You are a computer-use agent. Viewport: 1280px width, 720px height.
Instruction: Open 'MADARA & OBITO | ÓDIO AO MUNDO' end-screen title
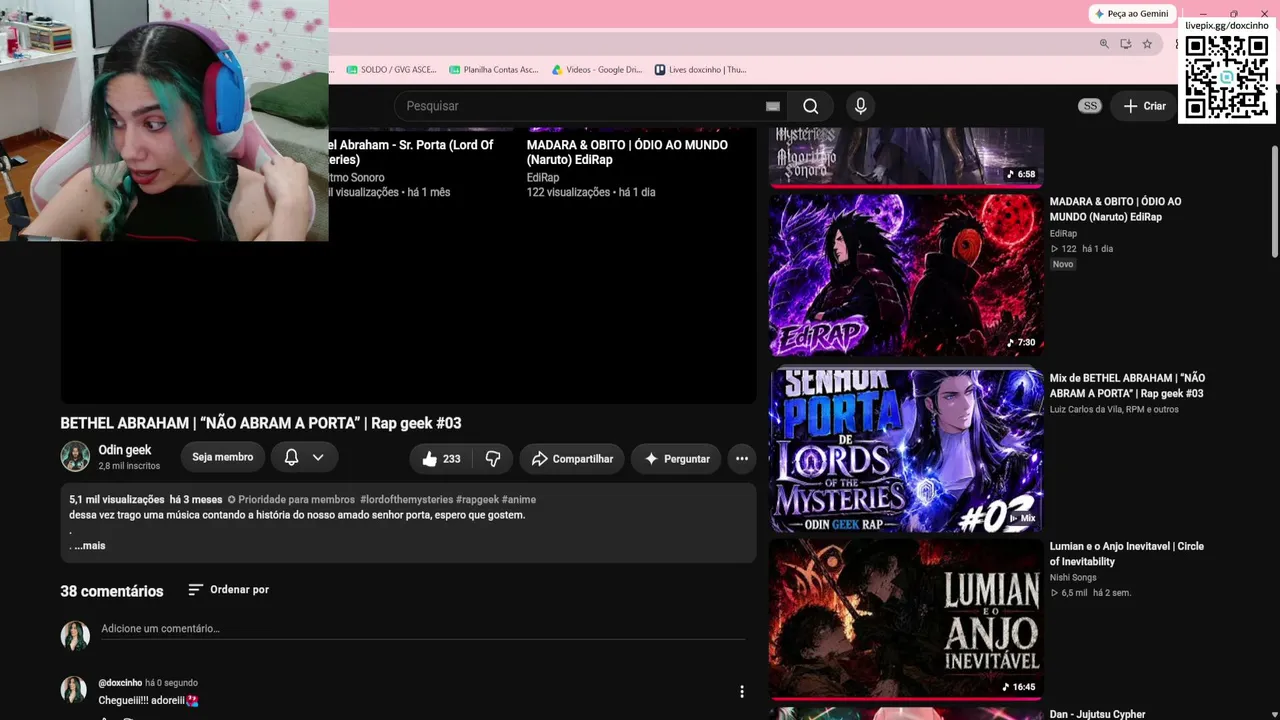click(x=627, y=152)
